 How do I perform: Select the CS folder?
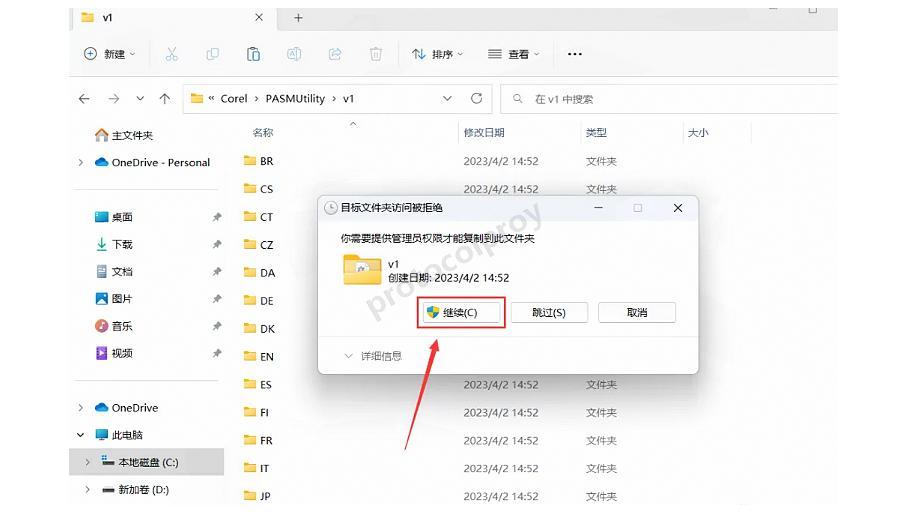coord(259,189)
